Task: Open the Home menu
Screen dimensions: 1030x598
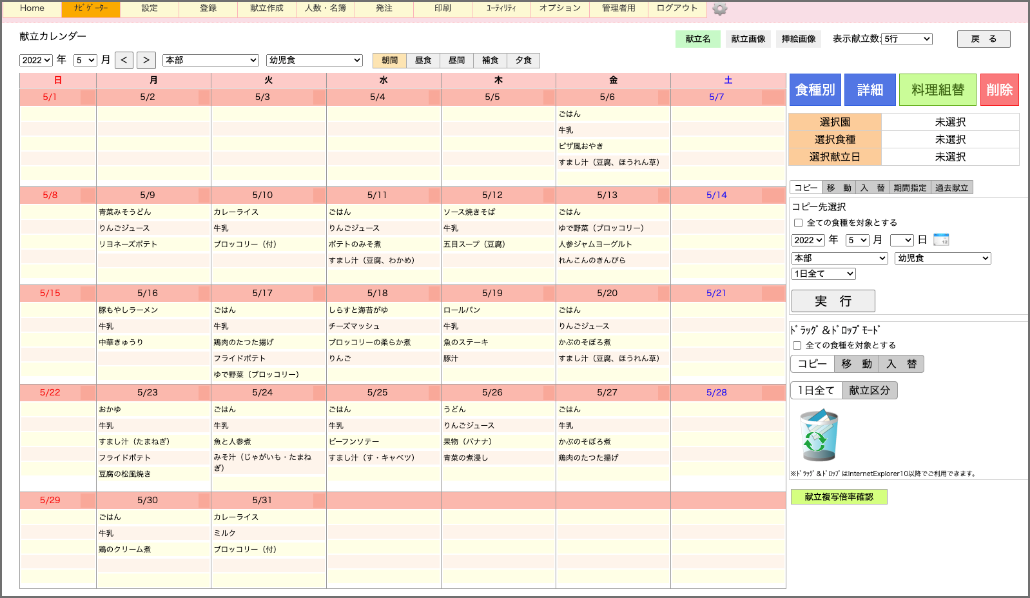Action: [x=32, y=9]
